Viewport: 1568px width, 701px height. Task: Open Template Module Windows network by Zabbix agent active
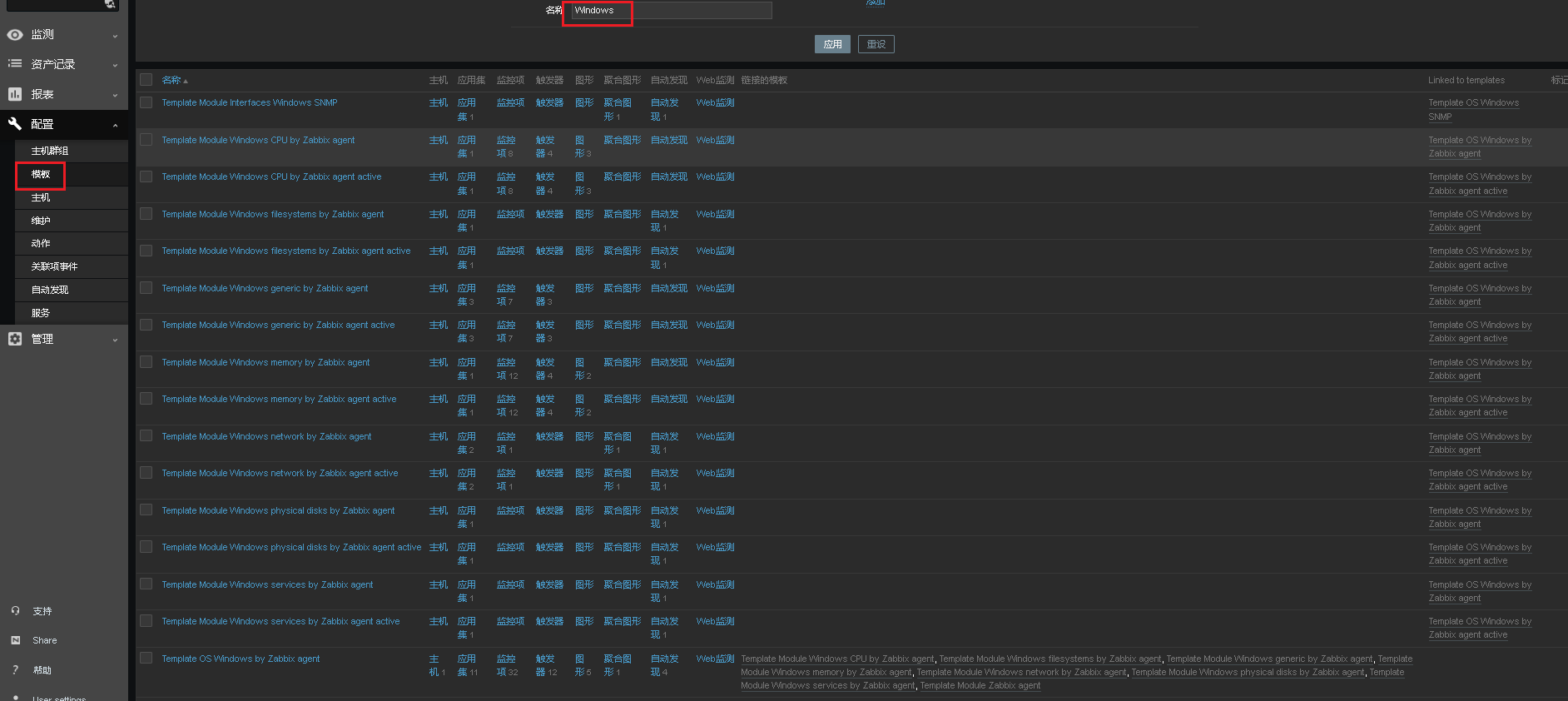pyautogui.click(x=280, y=473)
